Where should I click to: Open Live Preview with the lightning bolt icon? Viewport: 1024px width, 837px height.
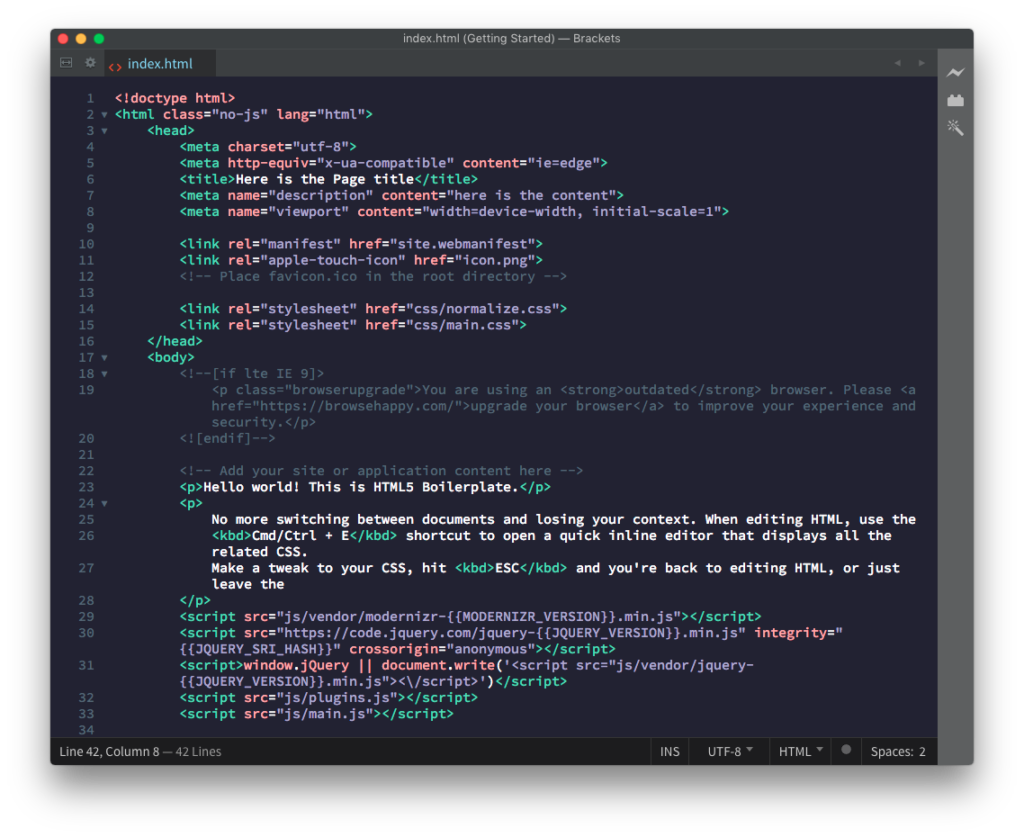point(956,73)
